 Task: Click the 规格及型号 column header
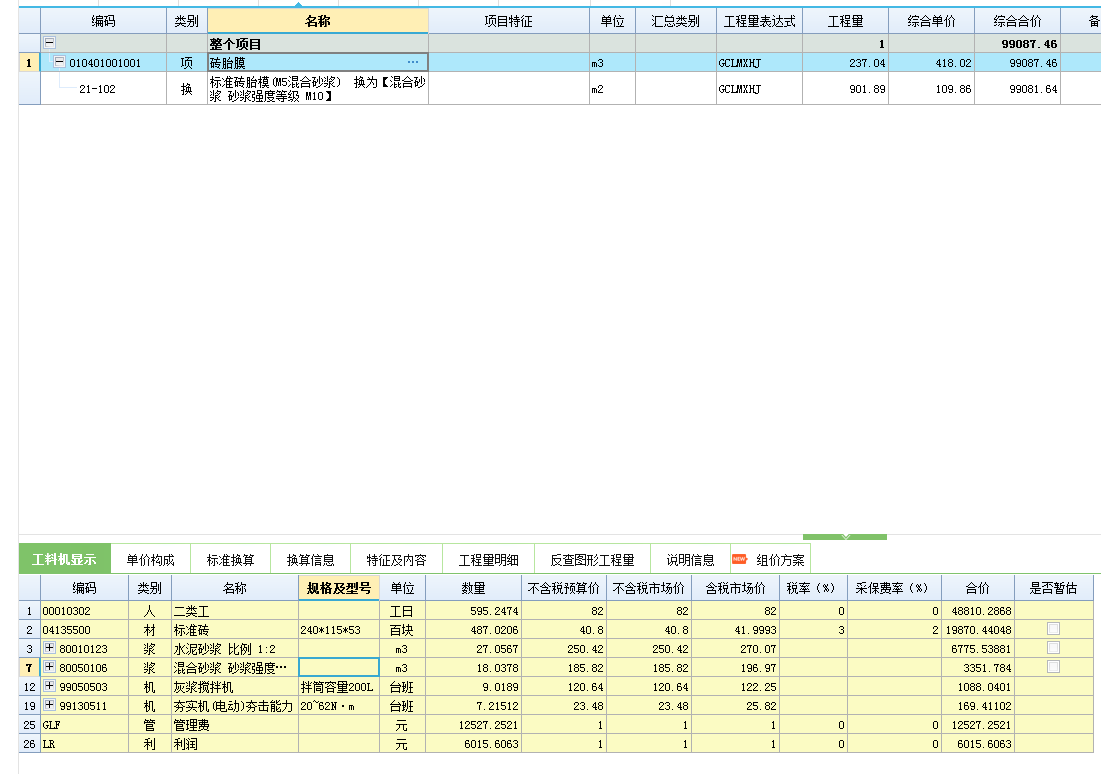coord(339,588)
